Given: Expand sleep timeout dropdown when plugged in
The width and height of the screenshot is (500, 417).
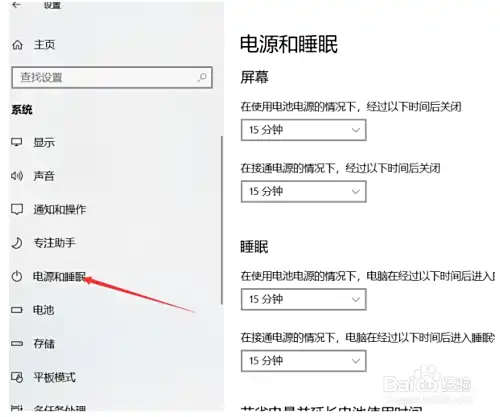Looking at the screenshot, I should click(304, 361).
